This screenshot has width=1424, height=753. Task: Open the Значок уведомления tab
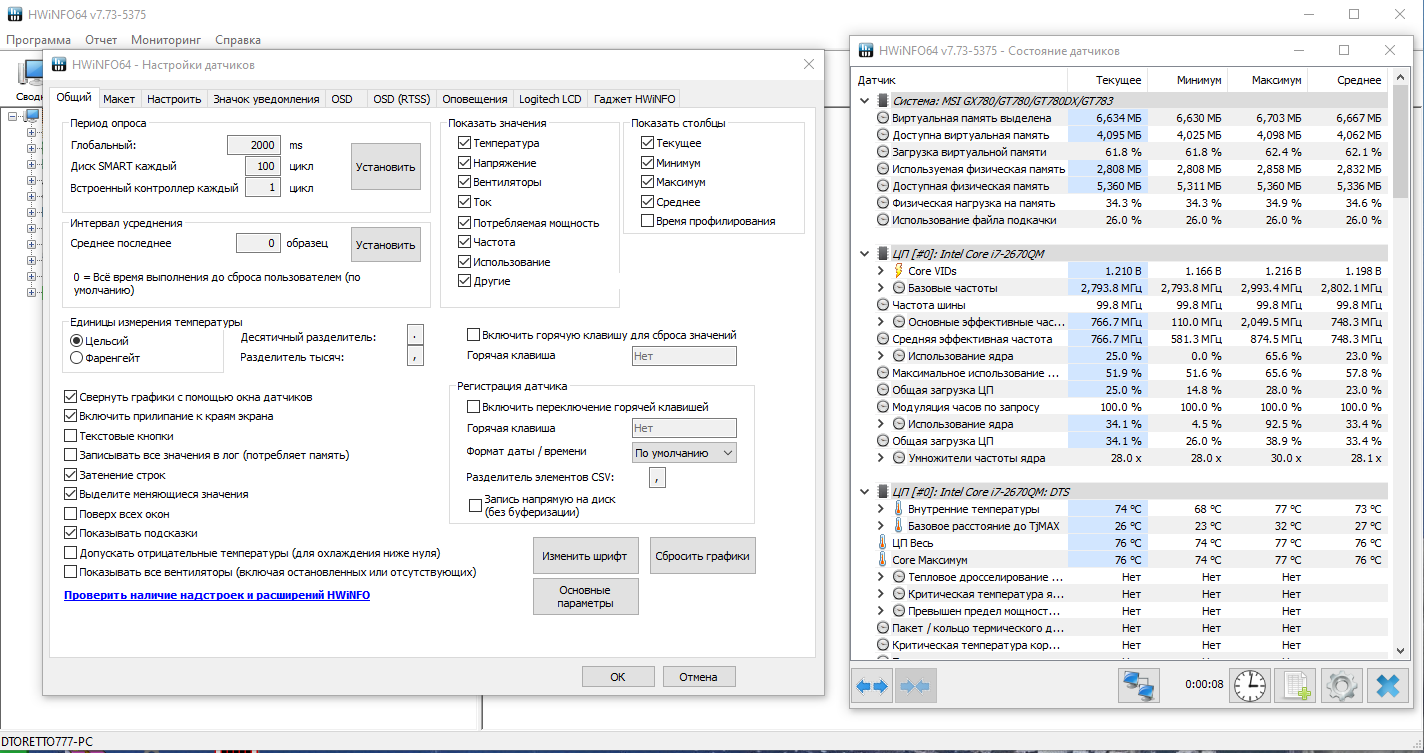tap(266, 99)
